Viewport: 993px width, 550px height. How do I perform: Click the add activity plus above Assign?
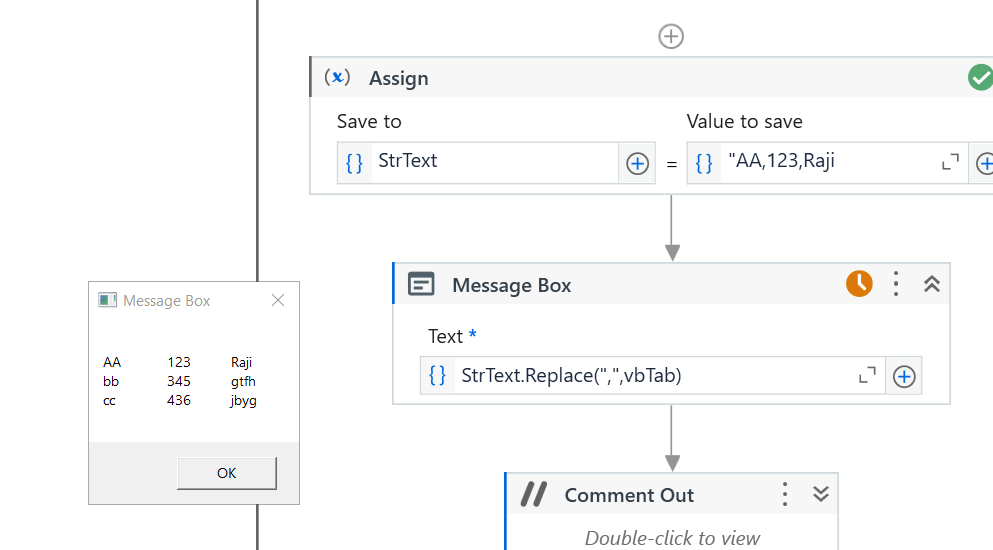(671, 37)
